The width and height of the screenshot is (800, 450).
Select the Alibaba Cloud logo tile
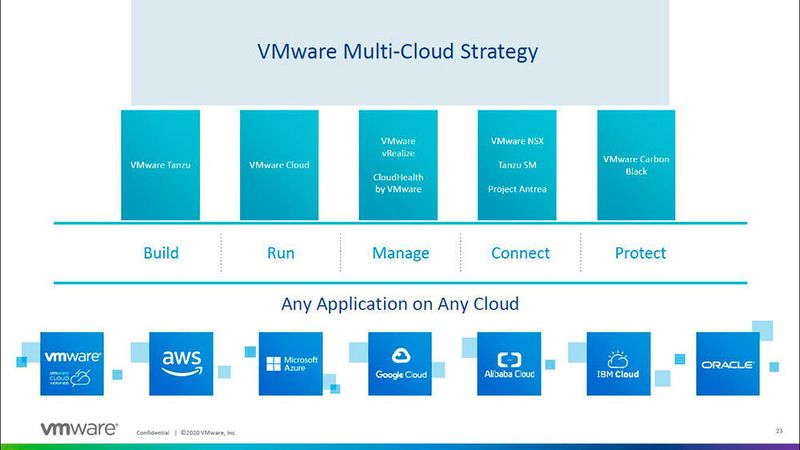509,364
